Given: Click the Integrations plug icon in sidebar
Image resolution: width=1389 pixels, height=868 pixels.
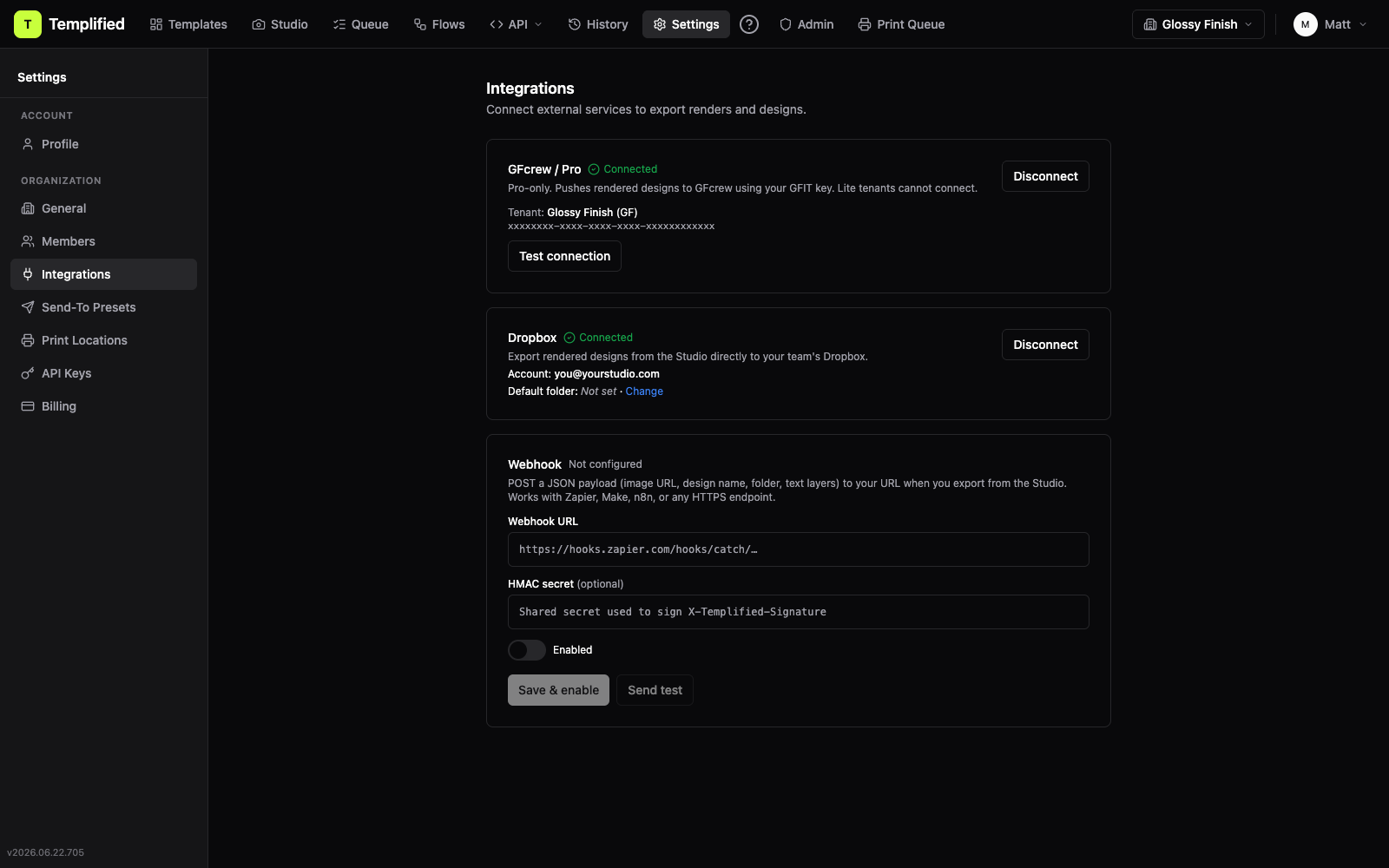Looking at the screenshot, I should click(x=28, y=274).
